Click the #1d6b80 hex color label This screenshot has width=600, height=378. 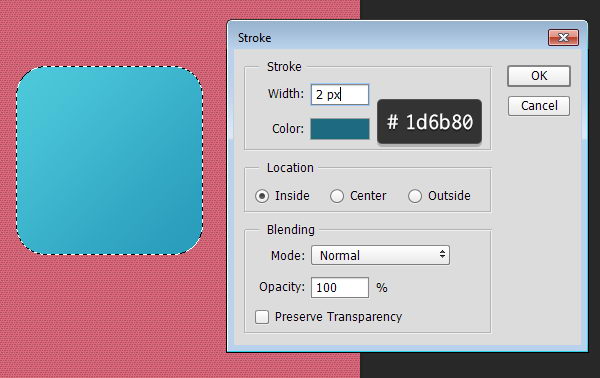tap(429, 122)
